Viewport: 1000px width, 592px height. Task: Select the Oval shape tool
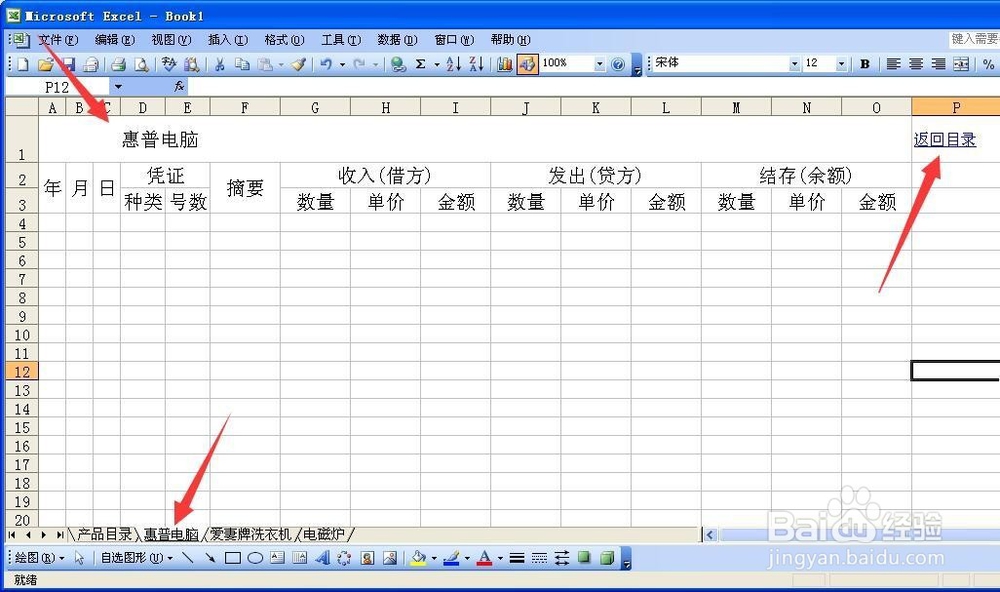pos(255,558)
